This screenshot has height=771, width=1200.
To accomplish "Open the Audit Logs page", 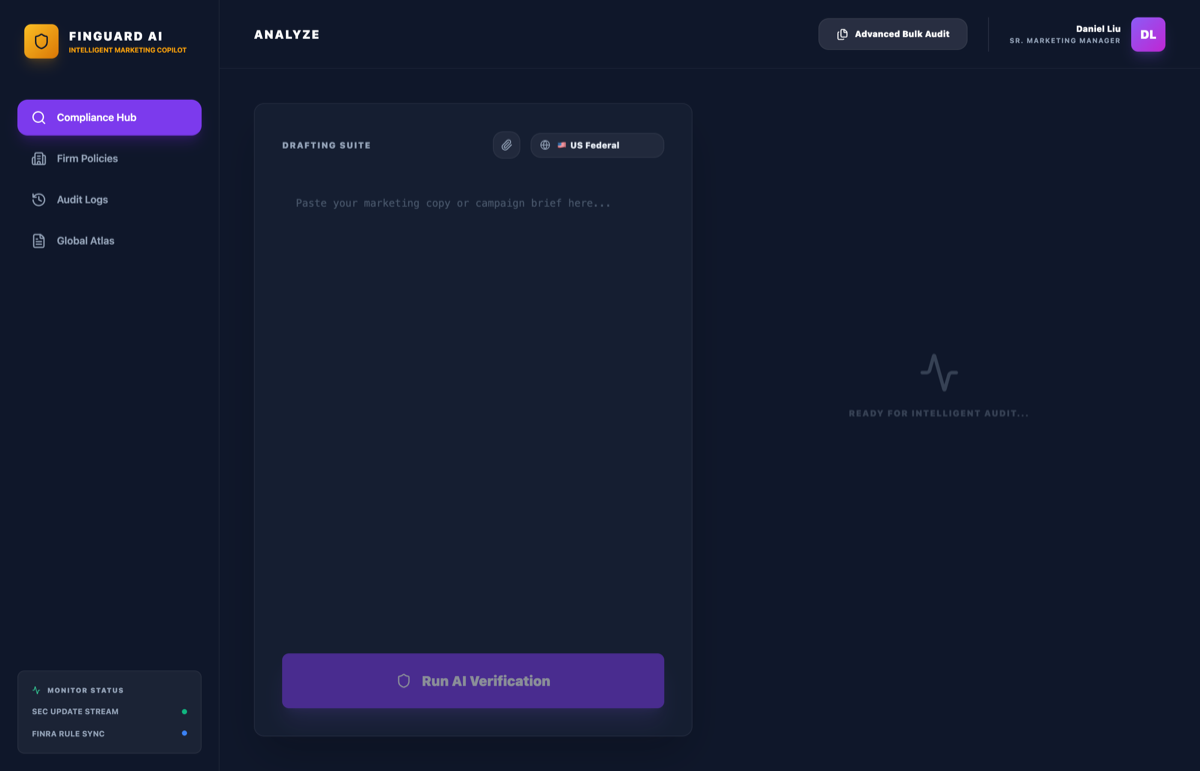I will [x=109, y=199].
